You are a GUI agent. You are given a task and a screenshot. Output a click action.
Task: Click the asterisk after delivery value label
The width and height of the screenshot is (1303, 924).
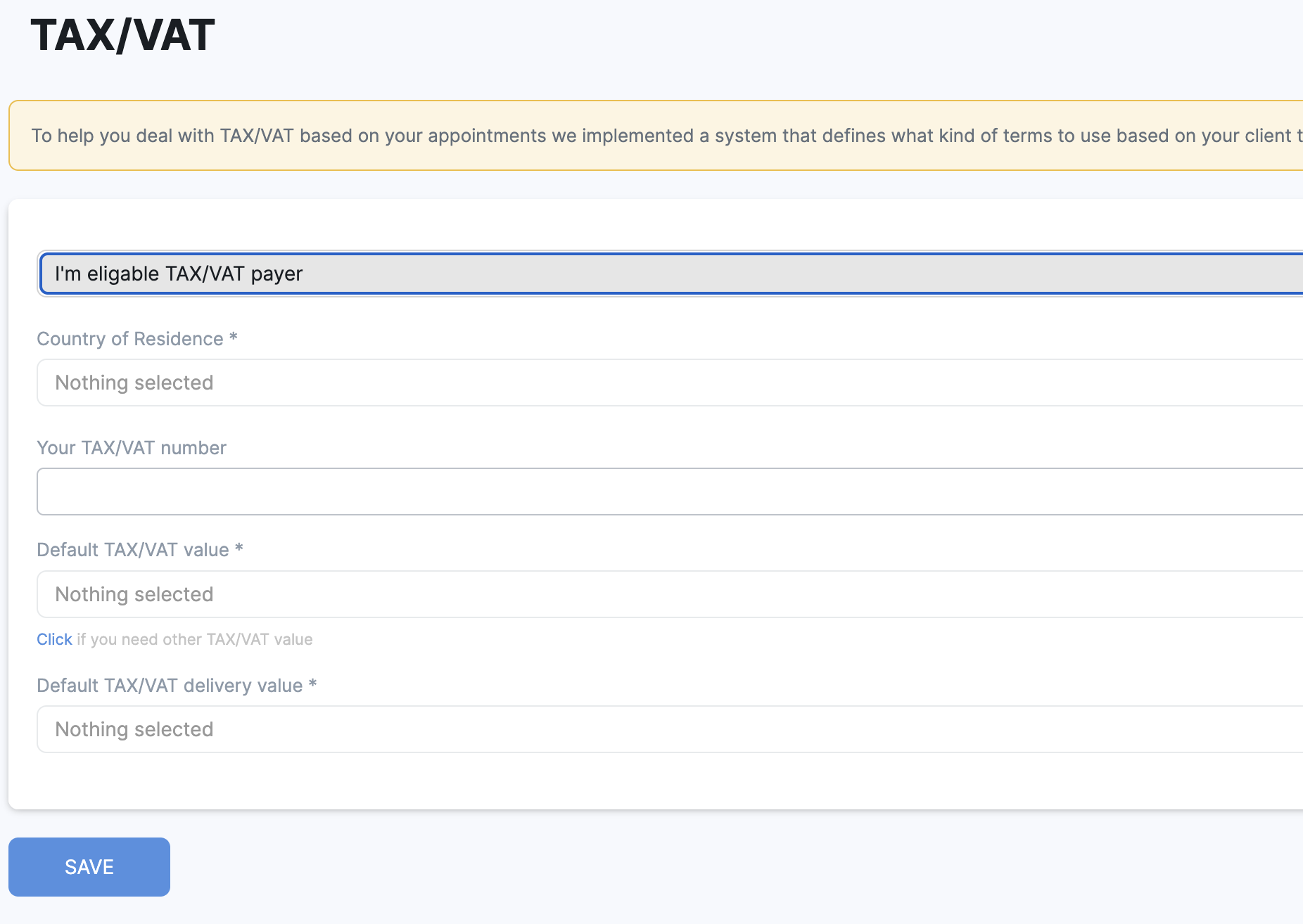(313, 685)
